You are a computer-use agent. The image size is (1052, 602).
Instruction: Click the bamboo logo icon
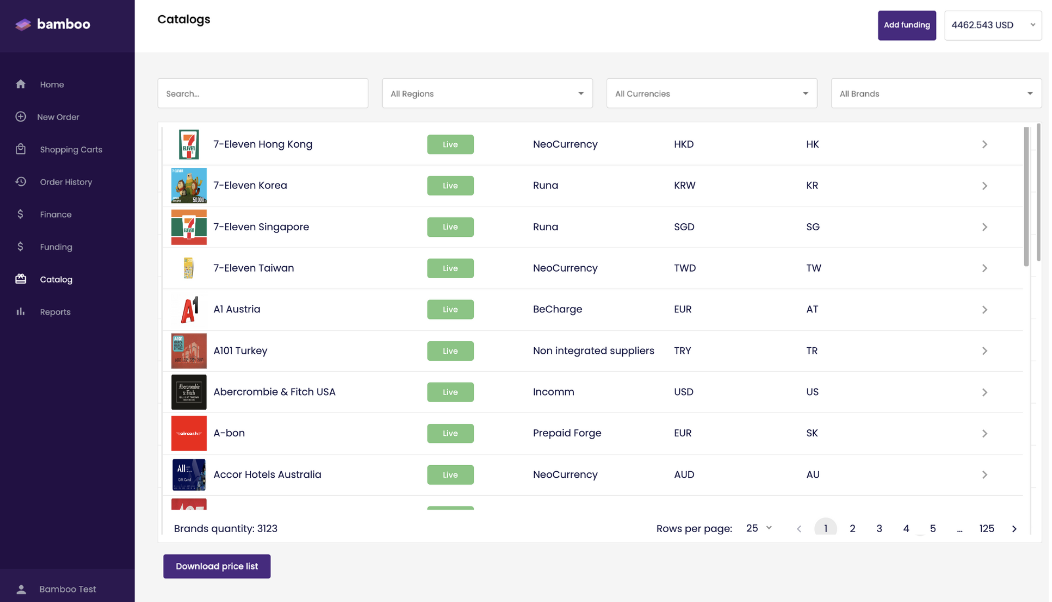click(23, 25)
